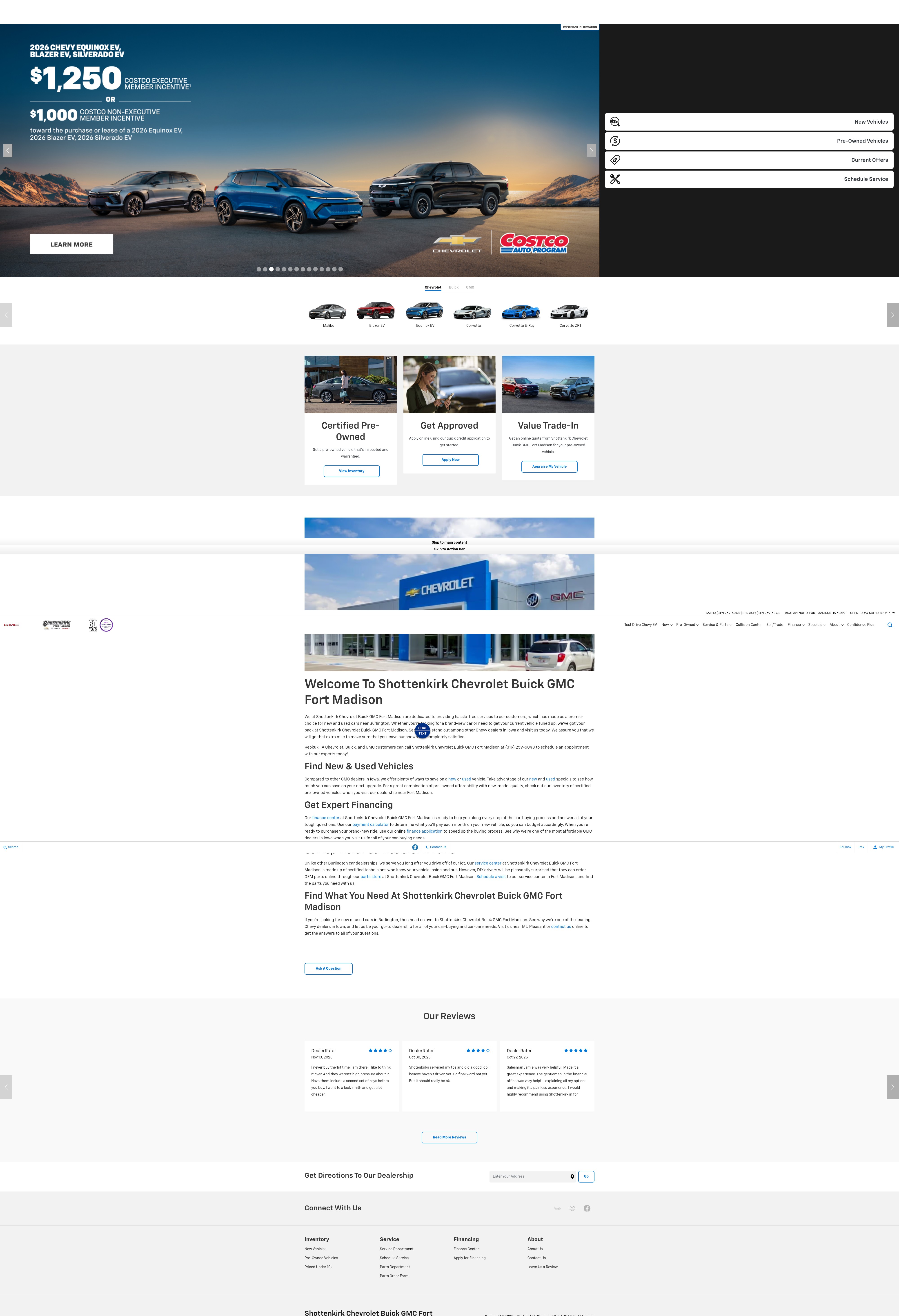899x1316 pixels.
Task: Click the finance application link
Action: pyautogui.click(x=424, y=831)
